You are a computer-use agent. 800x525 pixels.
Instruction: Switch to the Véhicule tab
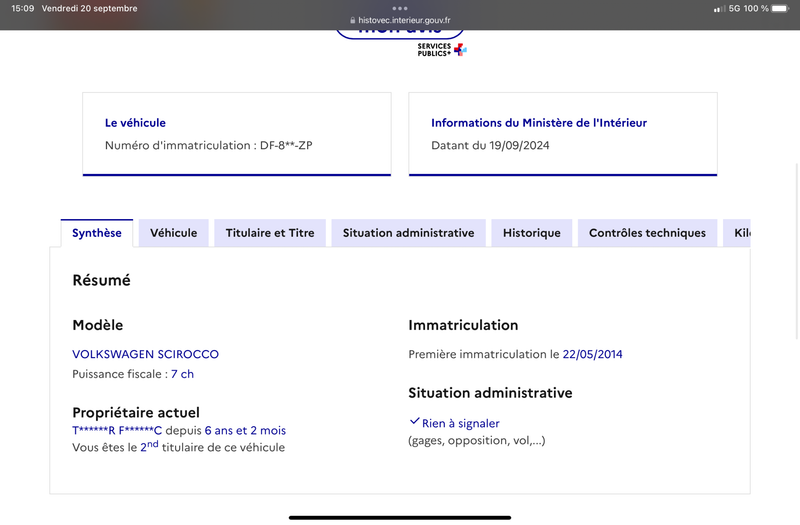pyautogui.click(x=173, y=233)
